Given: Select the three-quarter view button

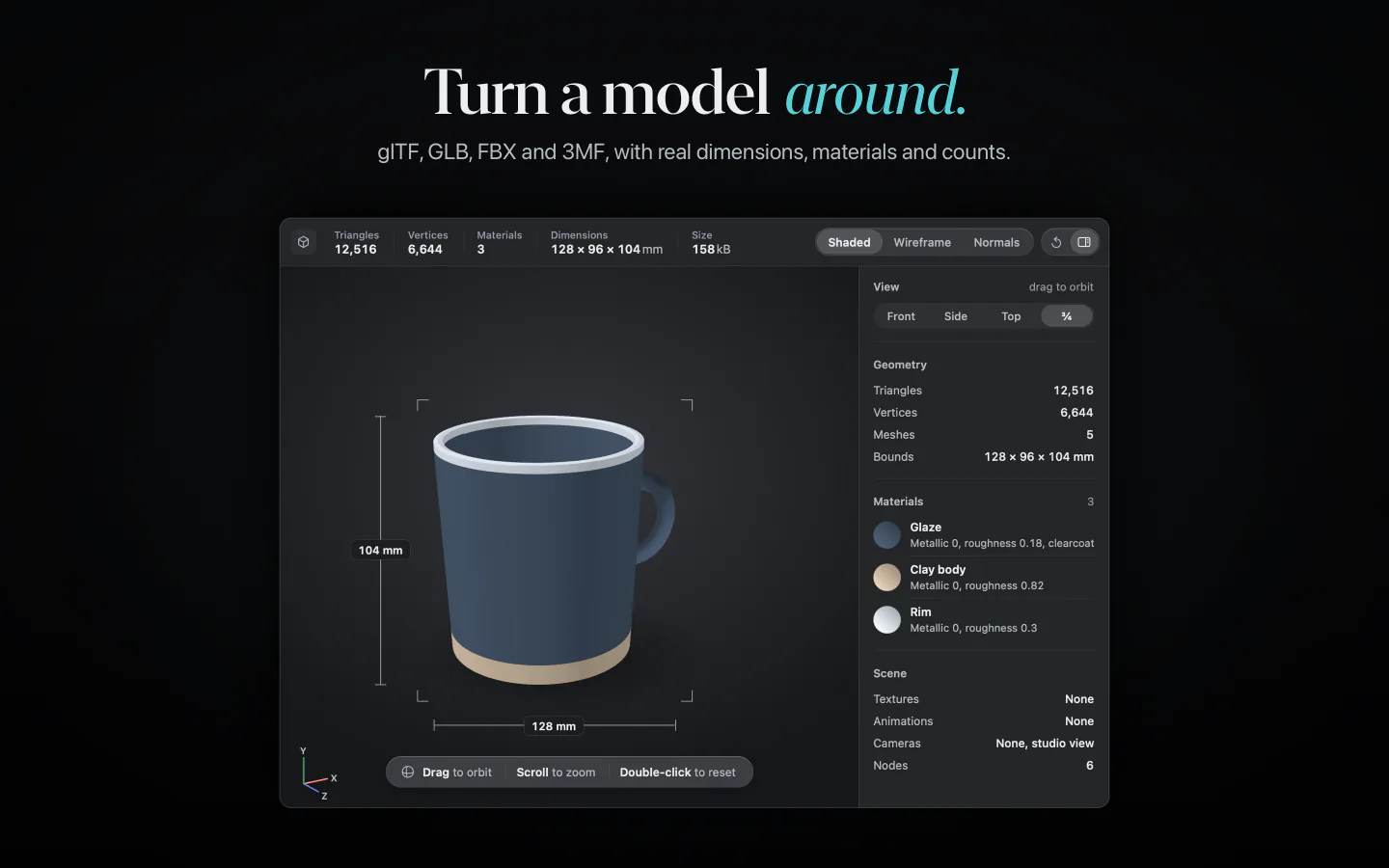Looking at the screenshot, I should [x=1067, y=316].
